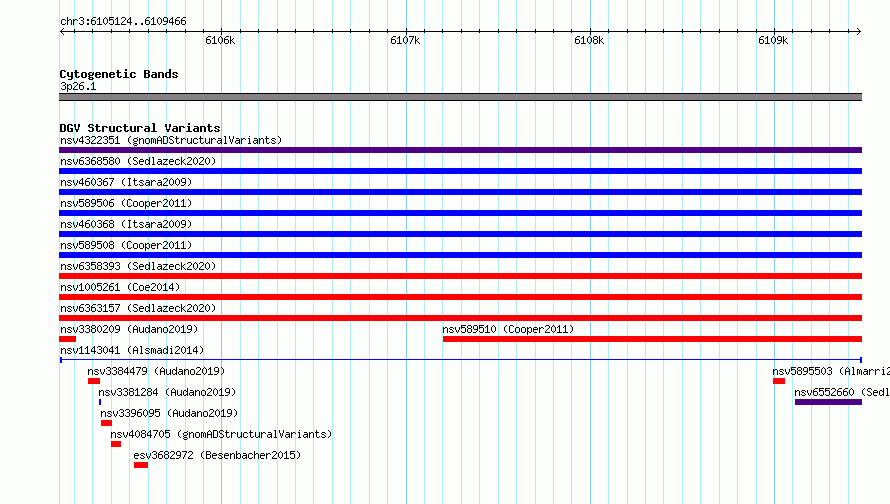The height and width of the screenshot is (504, 890).
Task: Click the small red nsv5895503 bar
Action: 779,381
